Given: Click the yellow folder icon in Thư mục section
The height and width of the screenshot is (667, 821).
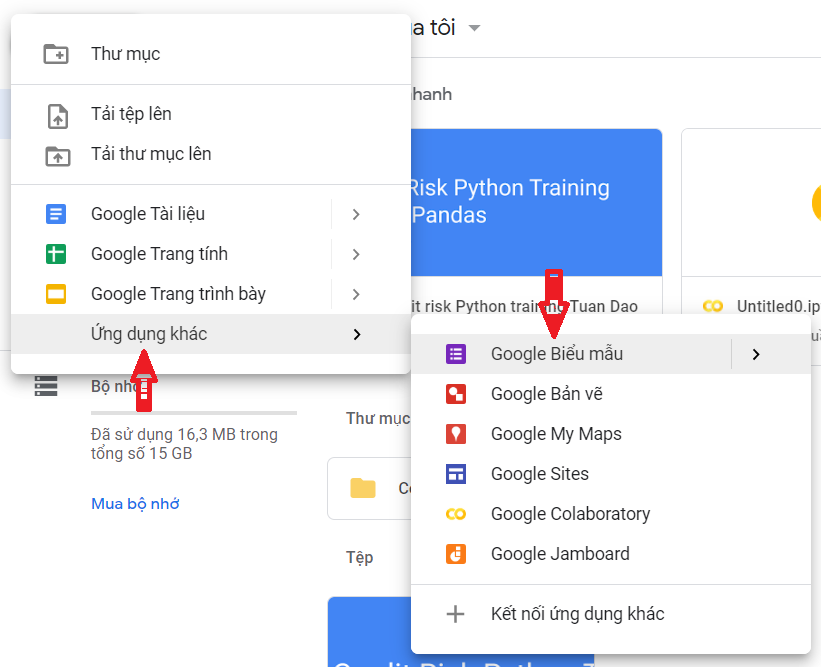Looking at the screenshot, I should pos(363,488).
